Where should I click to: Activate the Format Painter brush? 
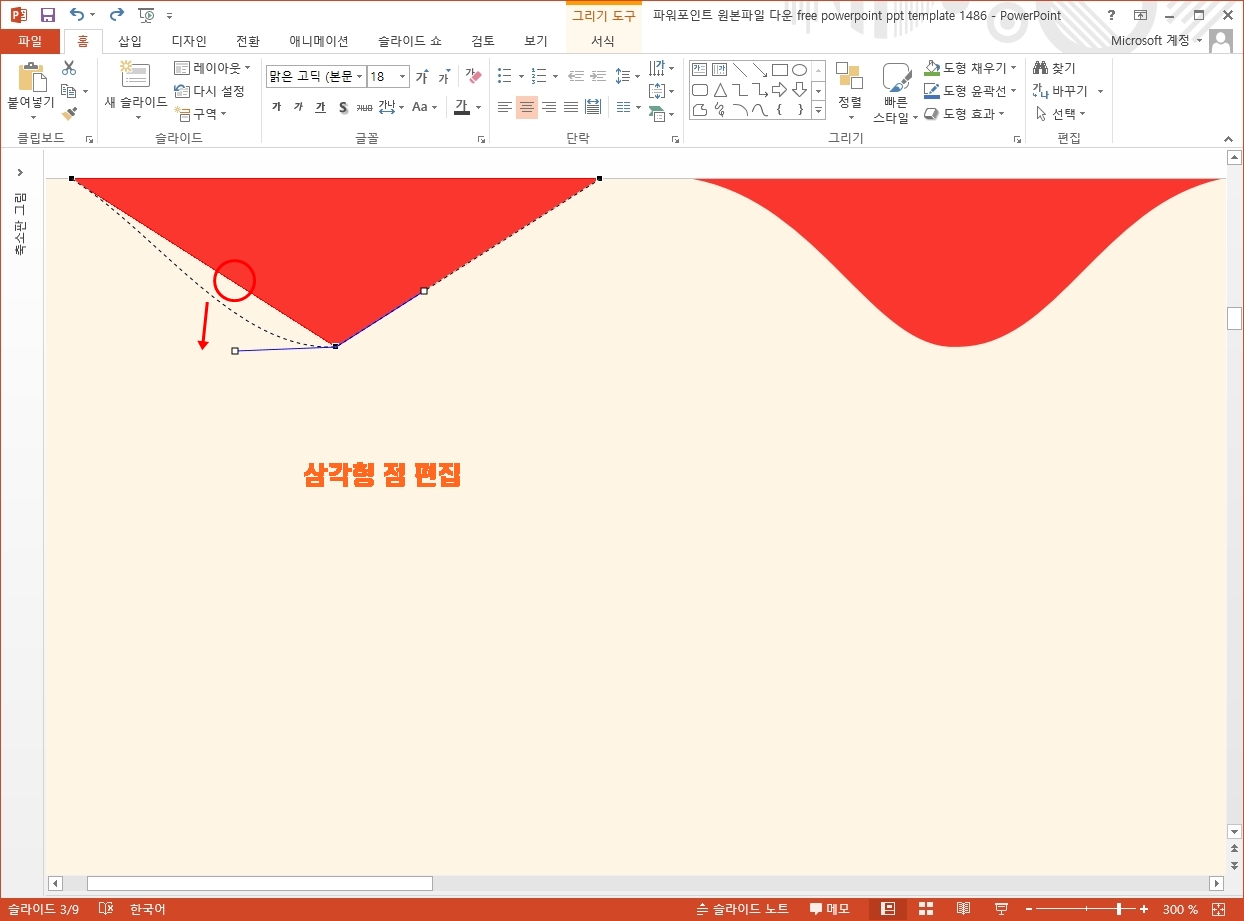point(69,114)
